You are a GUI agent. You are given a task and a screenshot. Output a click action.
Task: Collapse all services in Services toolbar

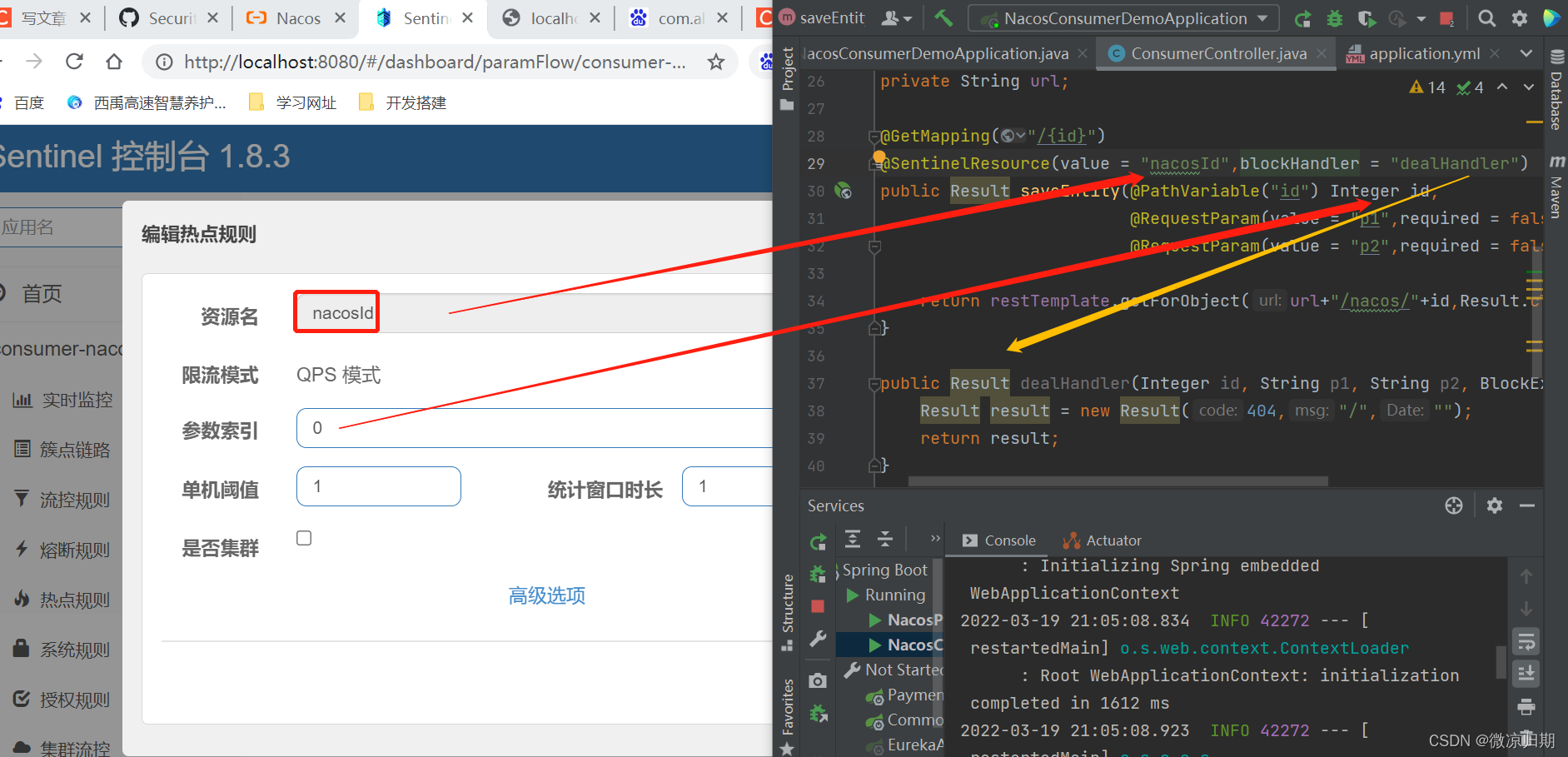885,539
